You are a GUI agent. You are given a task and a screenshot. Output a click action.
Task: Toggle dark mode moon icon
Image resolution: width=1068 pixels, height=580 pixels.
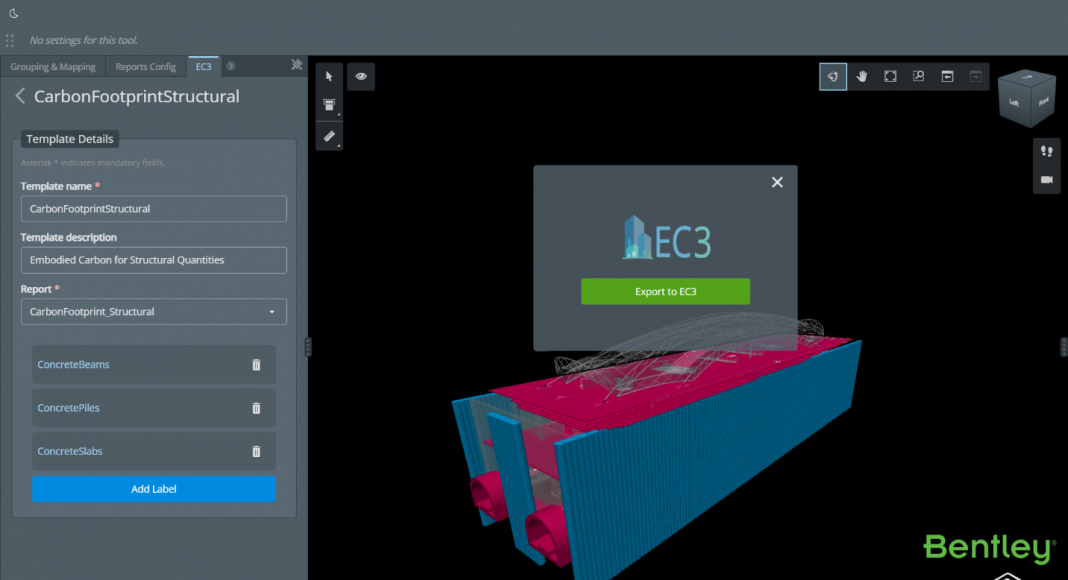(13, 14)
